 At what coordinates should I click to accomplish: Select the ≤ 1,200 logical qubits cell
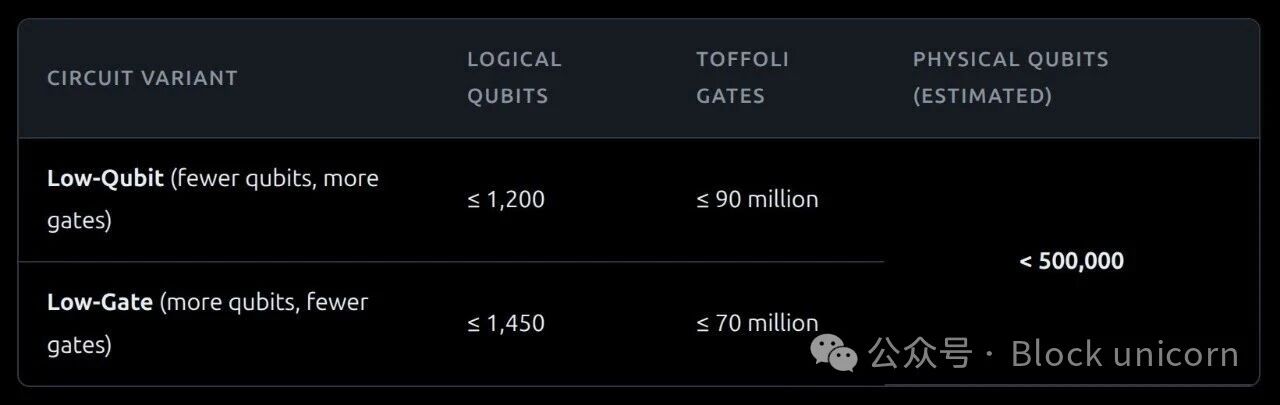tap(506, 199)
